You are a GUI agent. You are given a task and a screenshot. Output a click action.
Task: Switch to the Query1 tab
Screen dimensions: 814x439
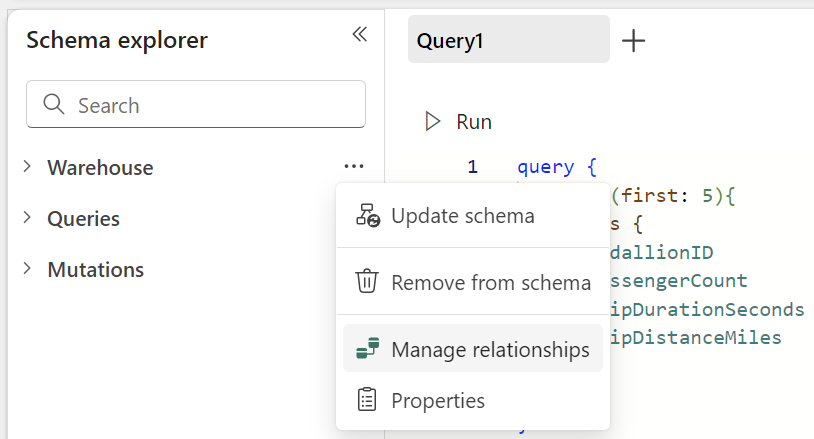coord(508,41)
